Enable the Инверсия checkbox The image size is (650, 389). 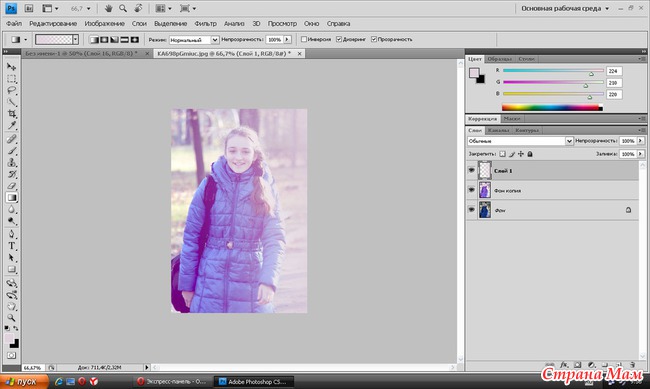(x=304, y=39)
